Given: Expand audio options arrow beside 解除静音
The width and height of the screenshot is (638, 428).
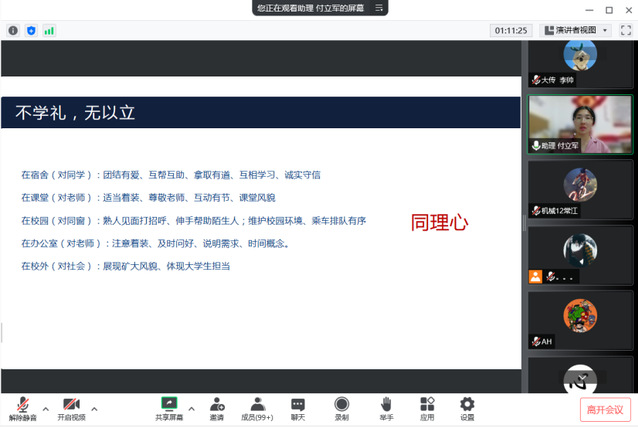Looking at the screenshot, I should click(x=45, y=407).
